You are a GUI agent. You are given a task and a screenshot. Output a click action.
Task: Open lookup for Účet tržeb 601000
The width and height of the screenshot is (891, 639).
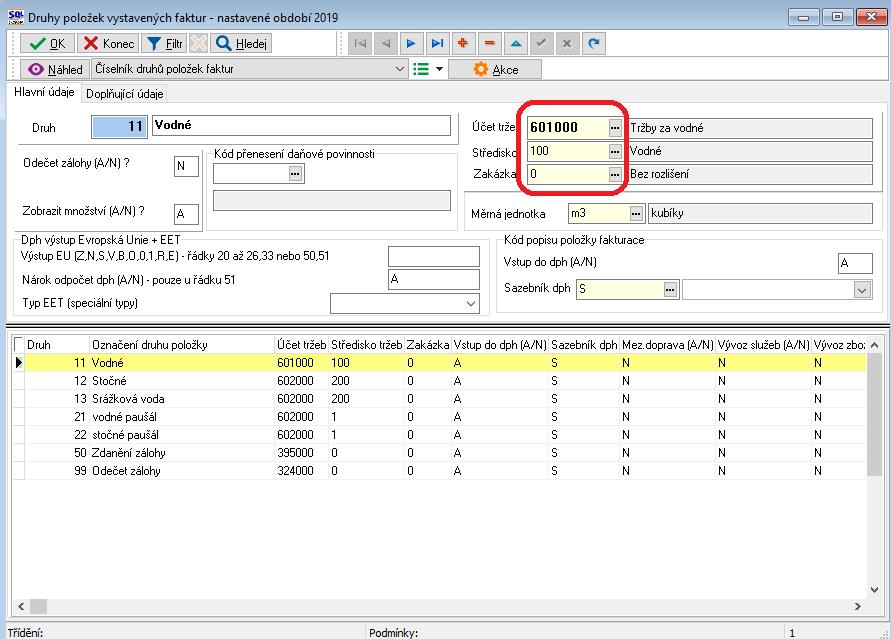(615, 128)
